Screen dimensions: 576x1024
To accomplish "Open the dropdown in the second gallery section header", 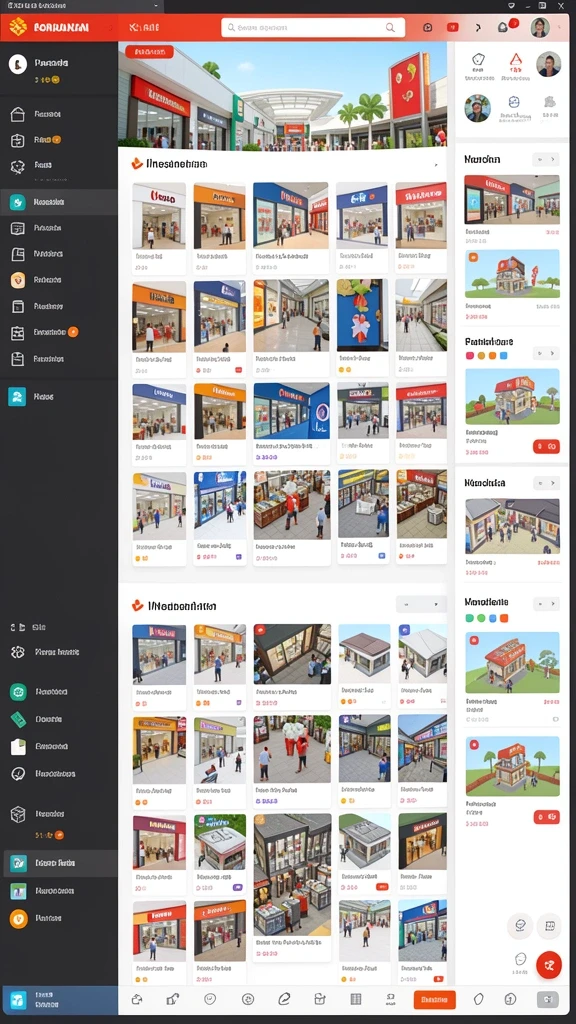I will tap(421, 605).
